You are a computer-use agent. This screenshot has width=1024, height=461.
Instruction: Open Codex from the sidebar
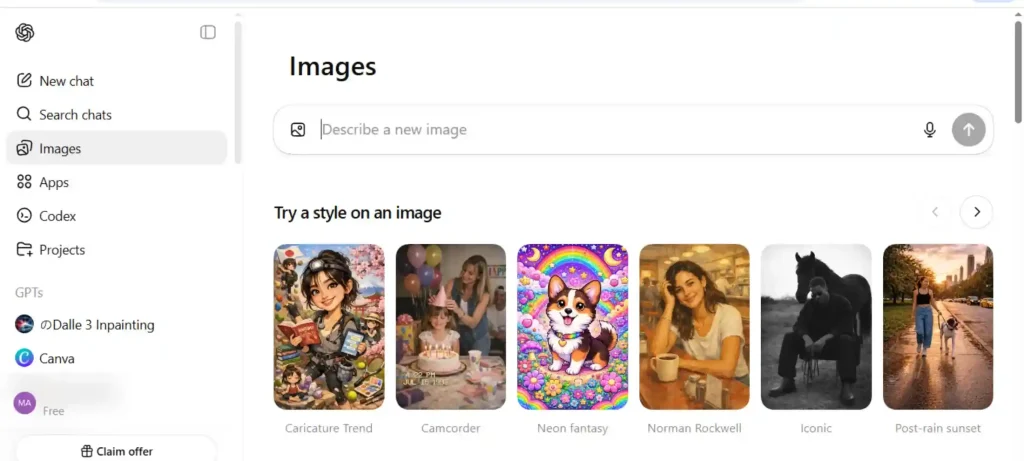57,216
